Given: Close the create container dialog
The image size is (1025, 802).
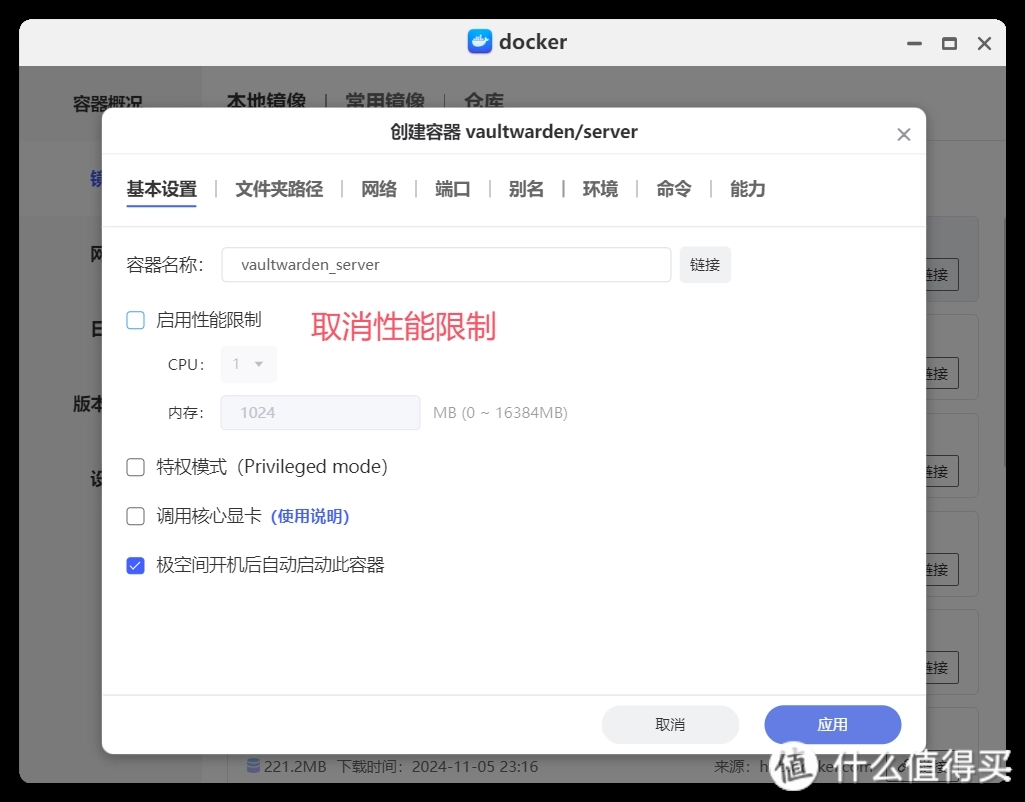Looking at the screenshot, I should [903, 134].
